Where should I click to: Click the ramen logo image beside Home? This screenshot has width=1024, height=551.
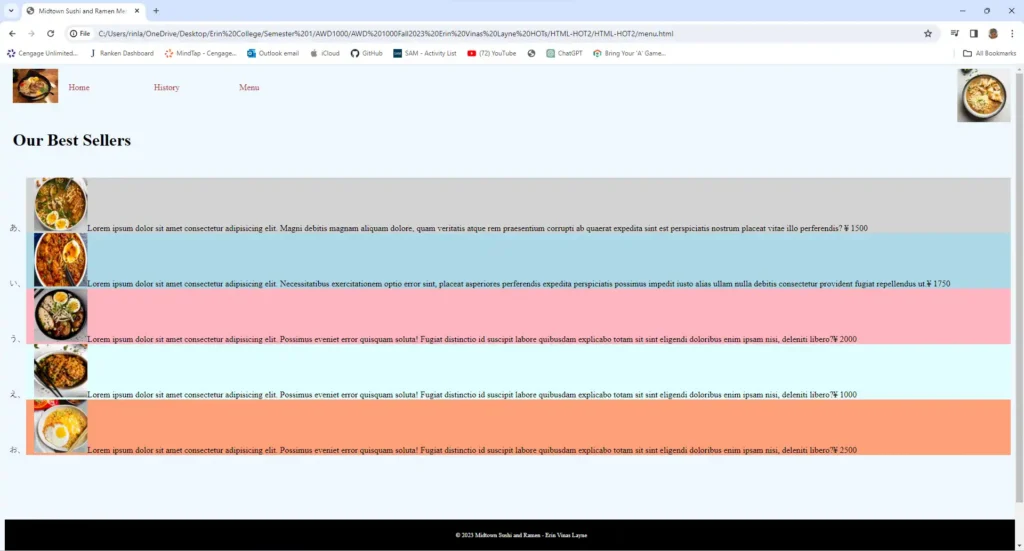[35, 86]
